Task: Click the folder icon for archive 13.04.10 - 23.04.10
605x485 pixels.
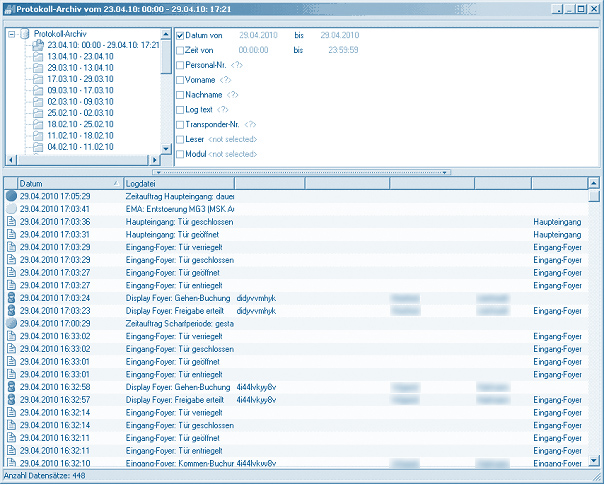Action: pyautogui.click(x=37, y=58)
